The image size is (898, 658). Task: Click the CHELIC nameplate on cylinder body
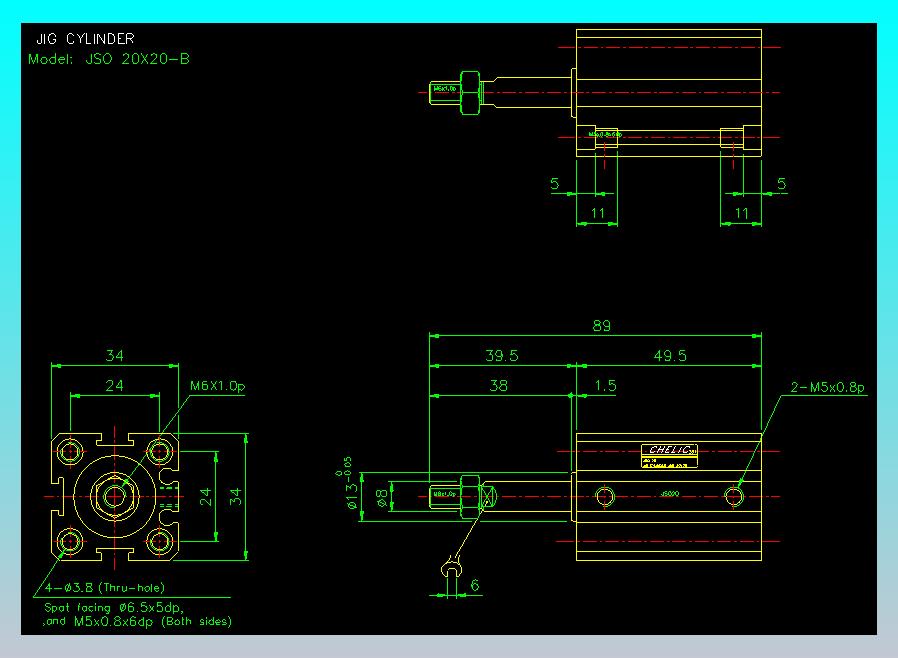point(669,456)
